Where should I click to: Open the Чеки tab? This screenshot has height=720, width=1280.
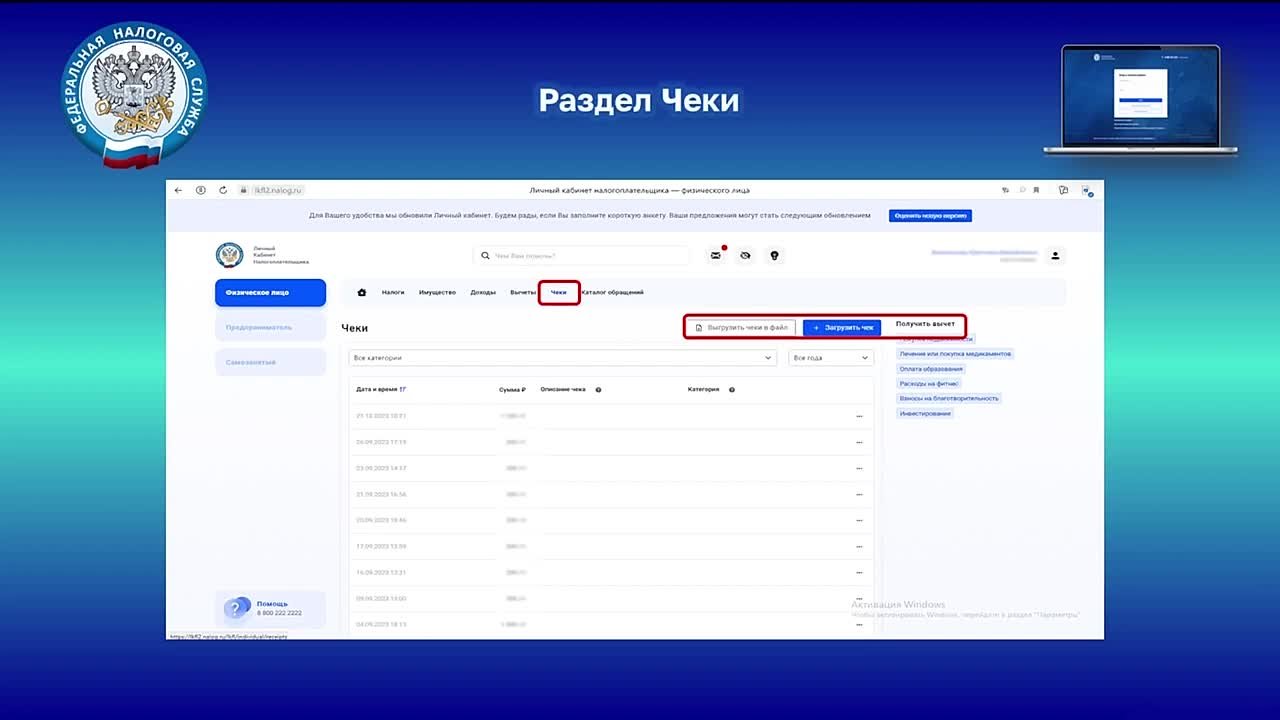click(559, 293)
